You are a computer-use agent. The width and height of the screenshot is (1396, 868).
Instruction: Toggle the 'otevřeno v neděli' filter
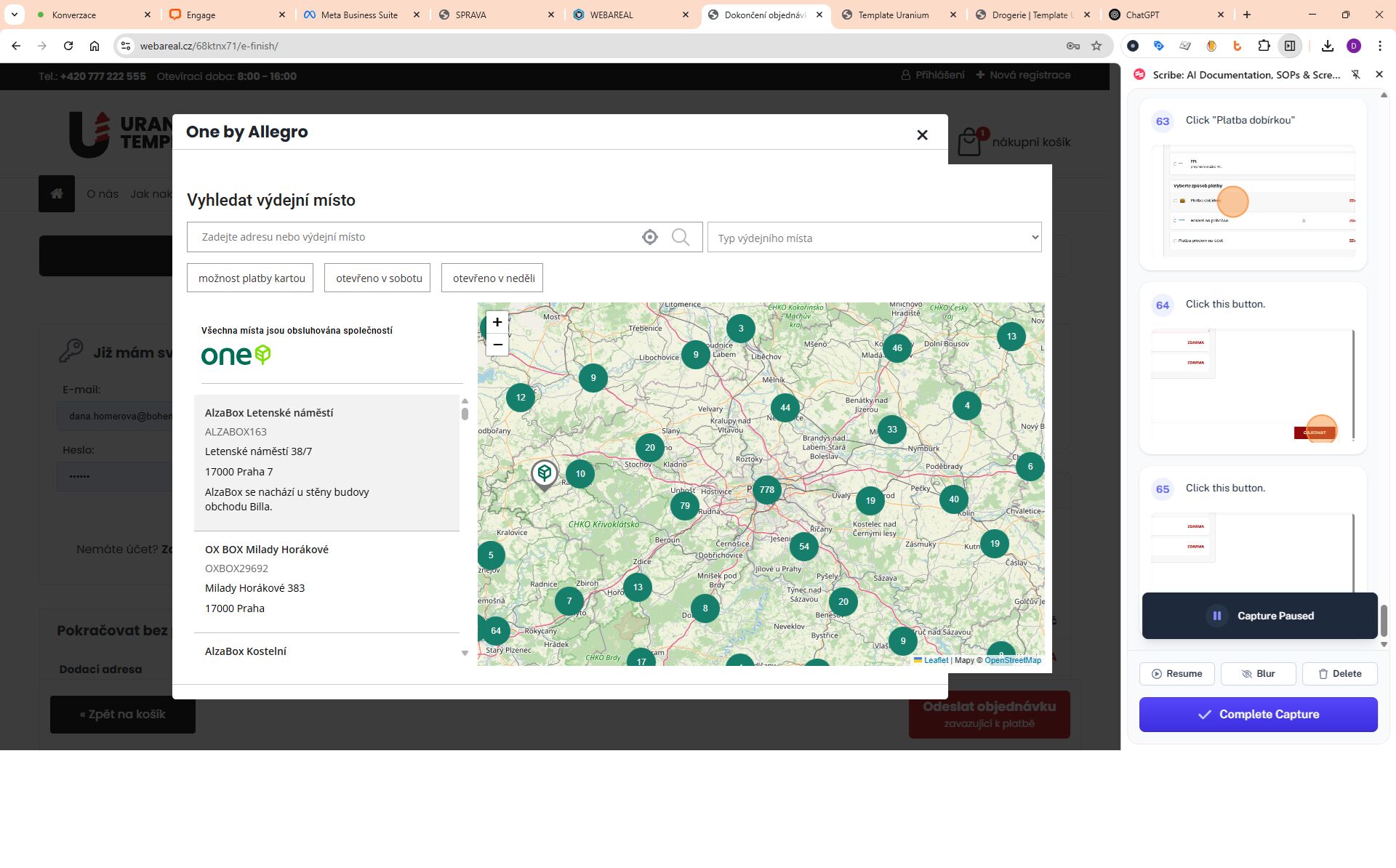(x=493, y=278)
